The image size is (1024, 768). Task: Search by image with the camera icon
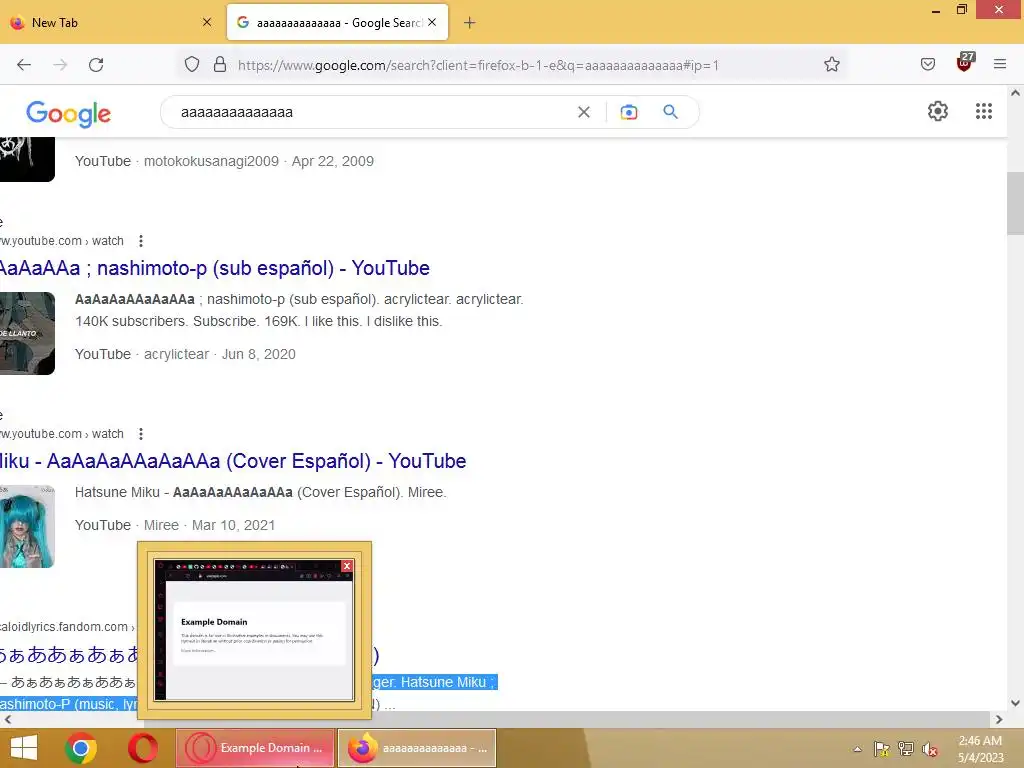pyautogui.click(x=628, y=112)
